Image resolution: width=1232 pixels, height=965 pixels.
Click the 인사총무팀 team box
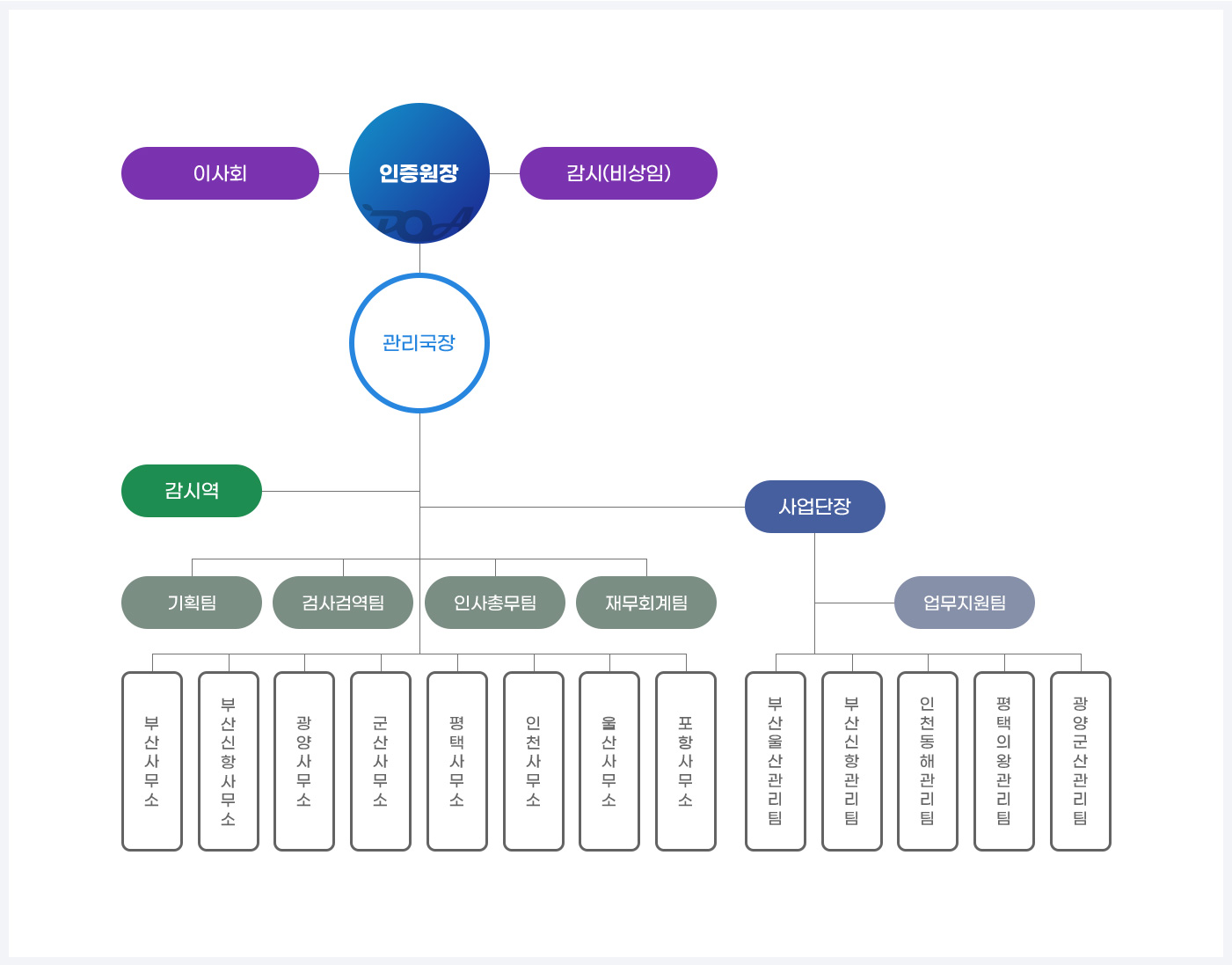coord(495,603)
